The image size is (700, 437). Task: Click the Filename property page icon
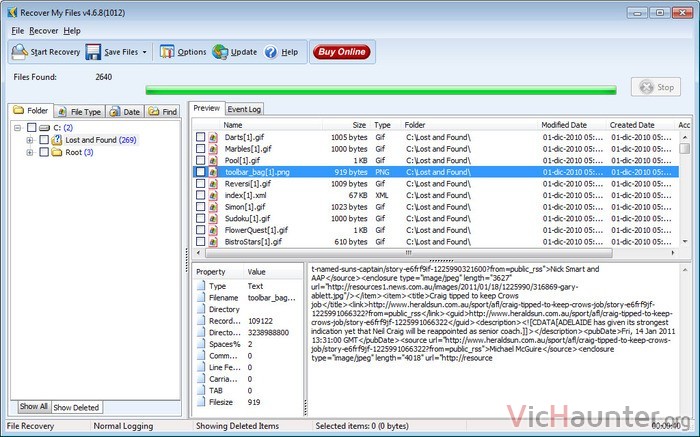point(201,297)
